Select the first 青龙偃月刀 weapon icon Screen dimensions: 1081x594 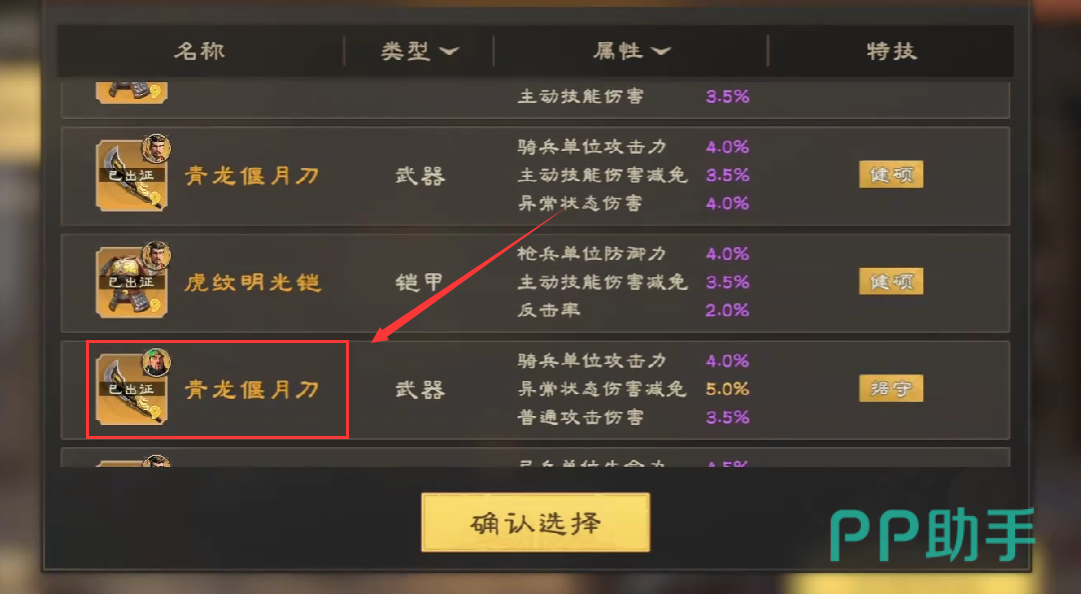click(132, 176)
